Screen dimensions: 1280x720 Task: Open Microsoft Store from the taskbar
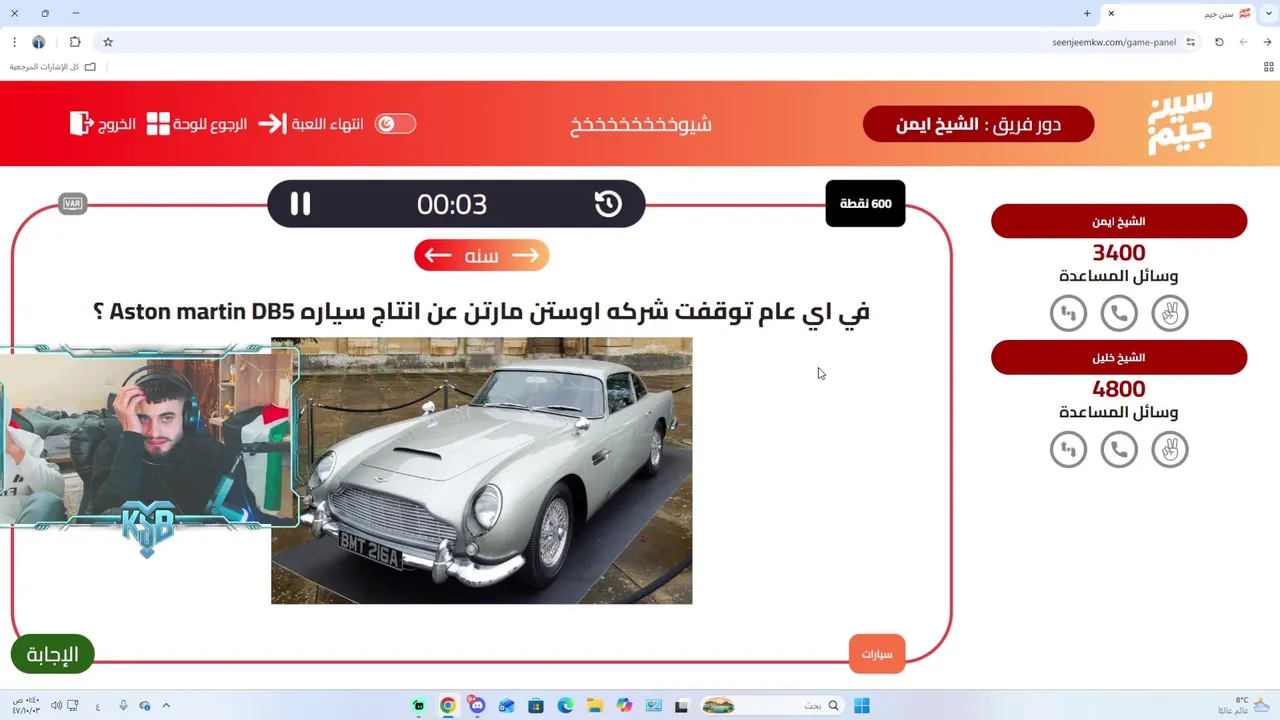point(536,706)
